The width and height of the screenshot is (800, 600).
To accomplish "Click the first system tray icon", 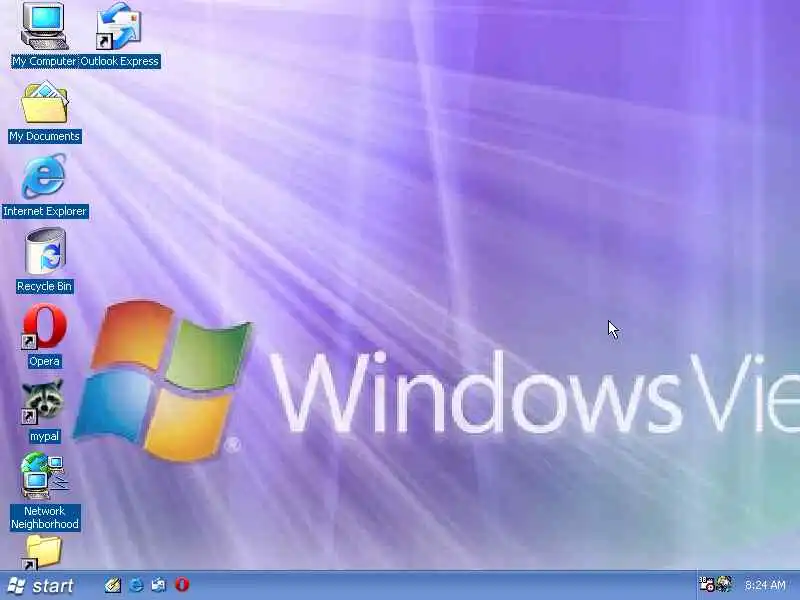I will coord(707,584).
